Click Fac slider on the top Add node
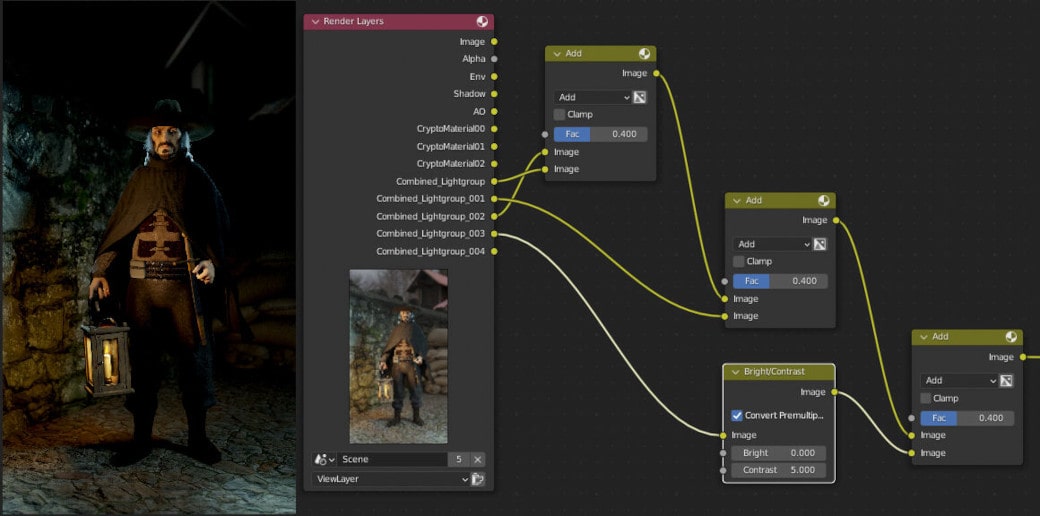 click(600, 134)
